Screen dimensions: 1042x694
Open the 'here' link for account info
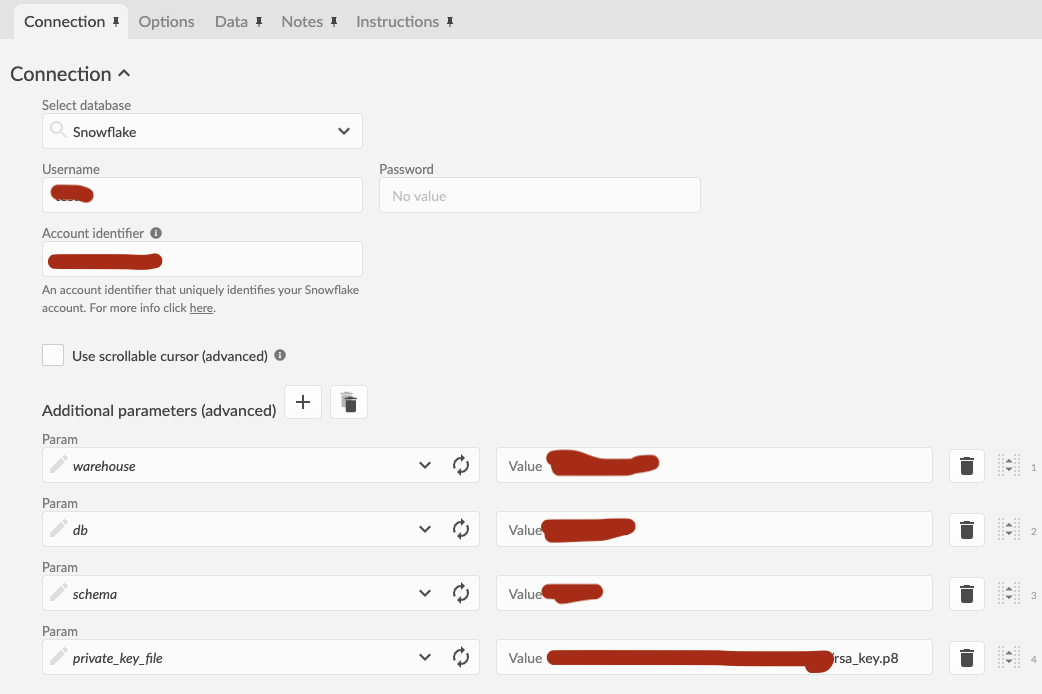[201, 308]
